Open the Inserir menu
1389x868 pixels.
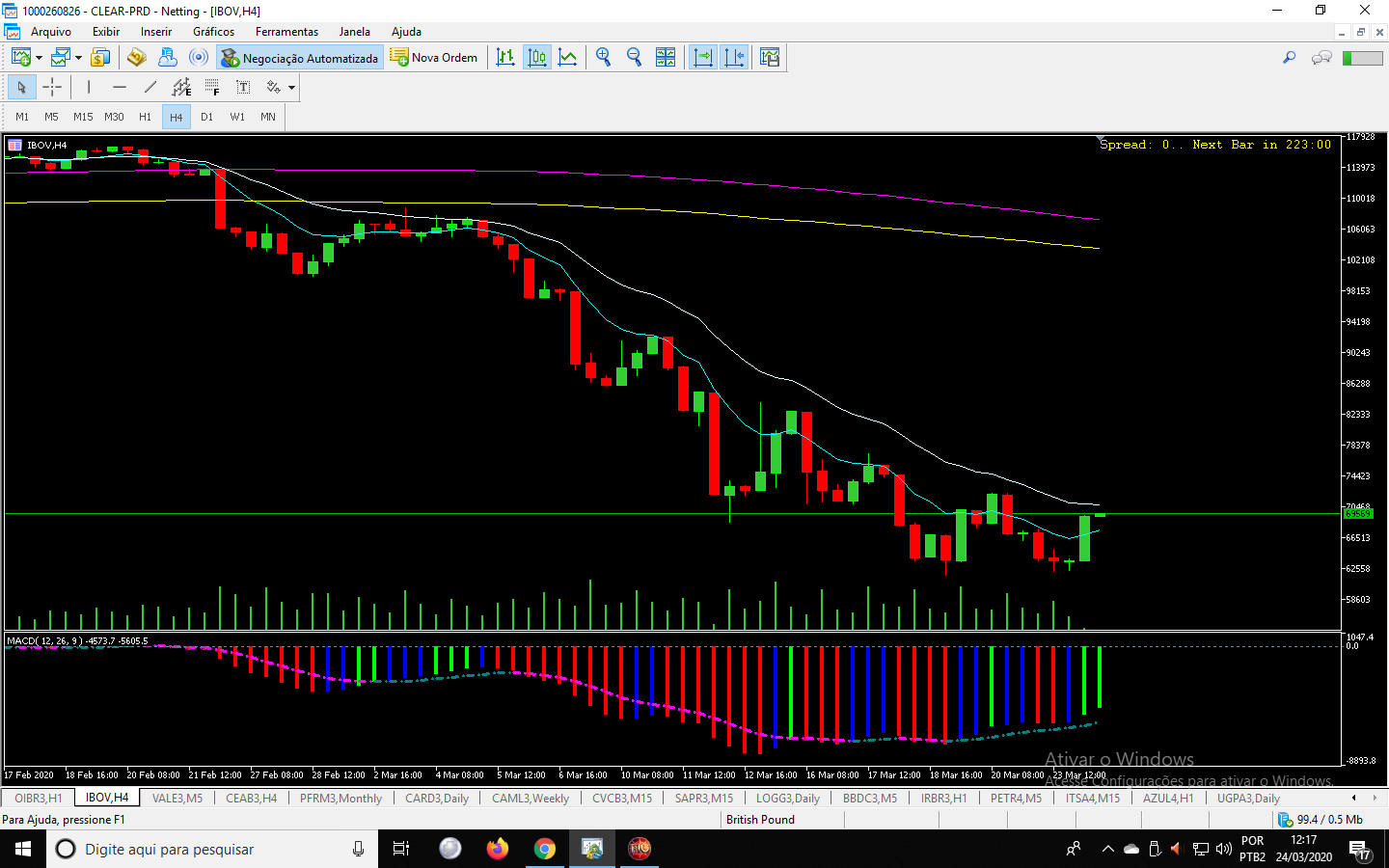[x=156, y=32]
